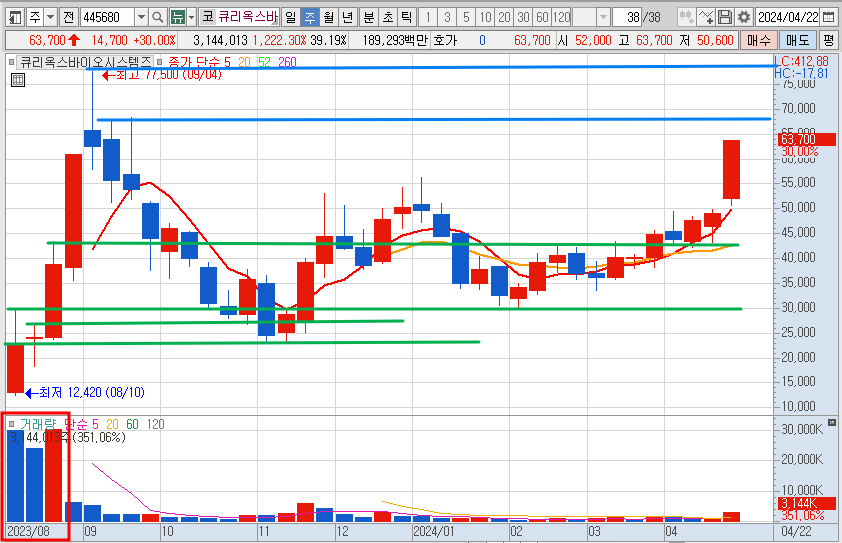
Task: Click the 최고 77,500 (09/04) high label
Action: [162, 75]
